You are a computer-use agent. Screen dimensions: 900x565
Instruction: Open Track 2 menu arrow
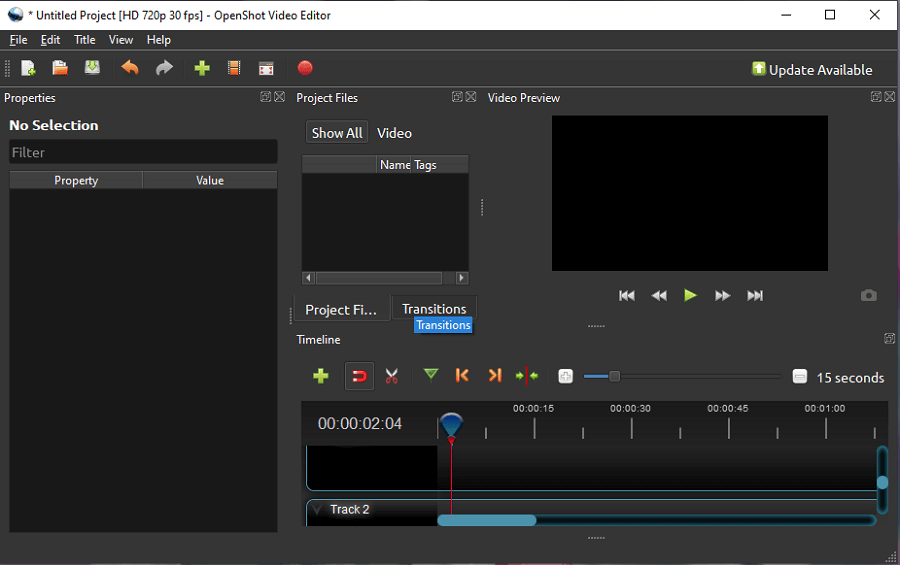tap(317, 509)
